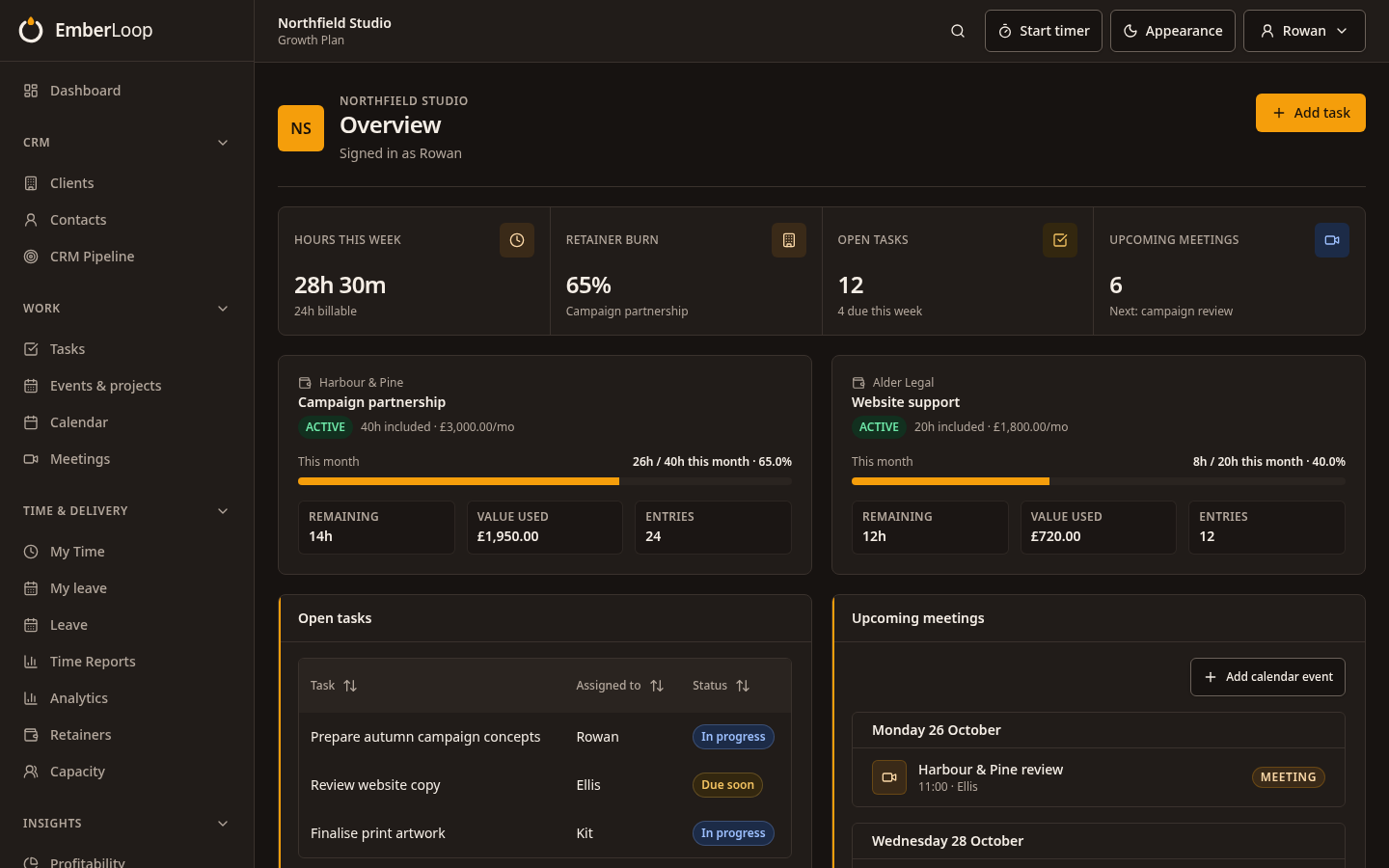Collapse the Time & Delivery section
This screenshot has height=868, width=1389.
[x=223, y=511]
